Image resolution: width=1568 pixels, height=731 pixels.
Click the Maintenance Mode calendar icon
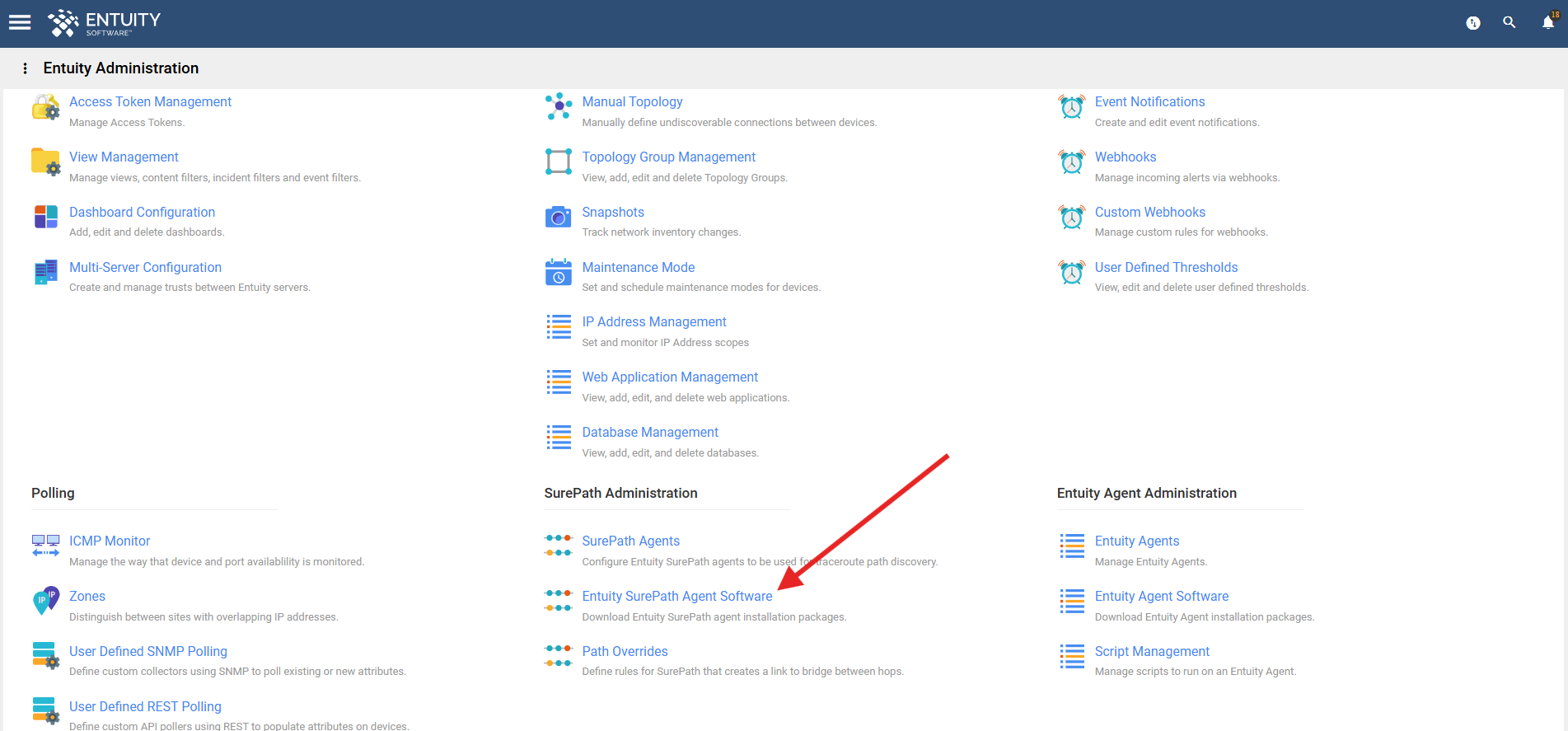pos(559,272)
